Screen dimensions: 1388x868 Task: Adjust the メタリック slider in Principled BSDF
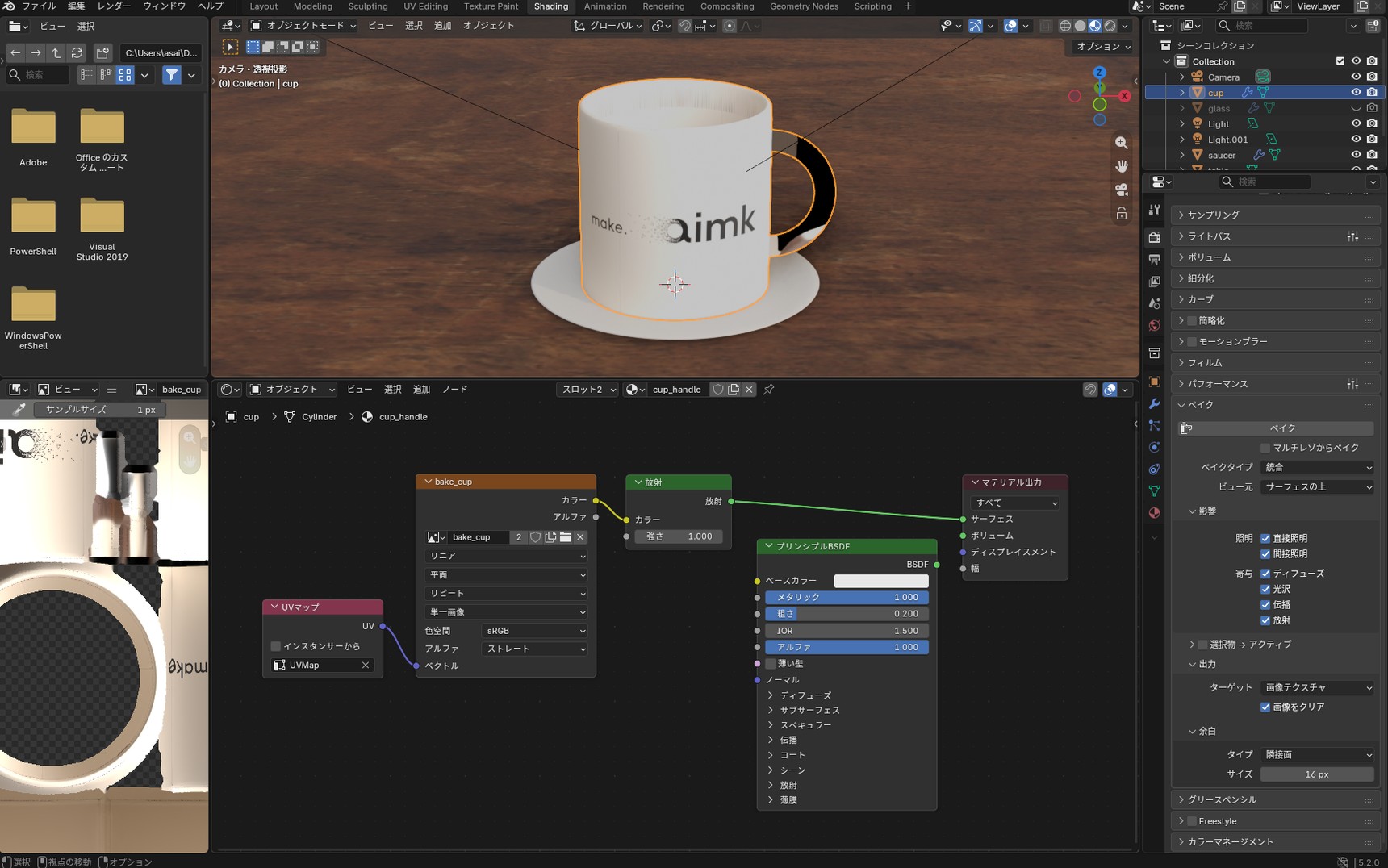[847, 598]
